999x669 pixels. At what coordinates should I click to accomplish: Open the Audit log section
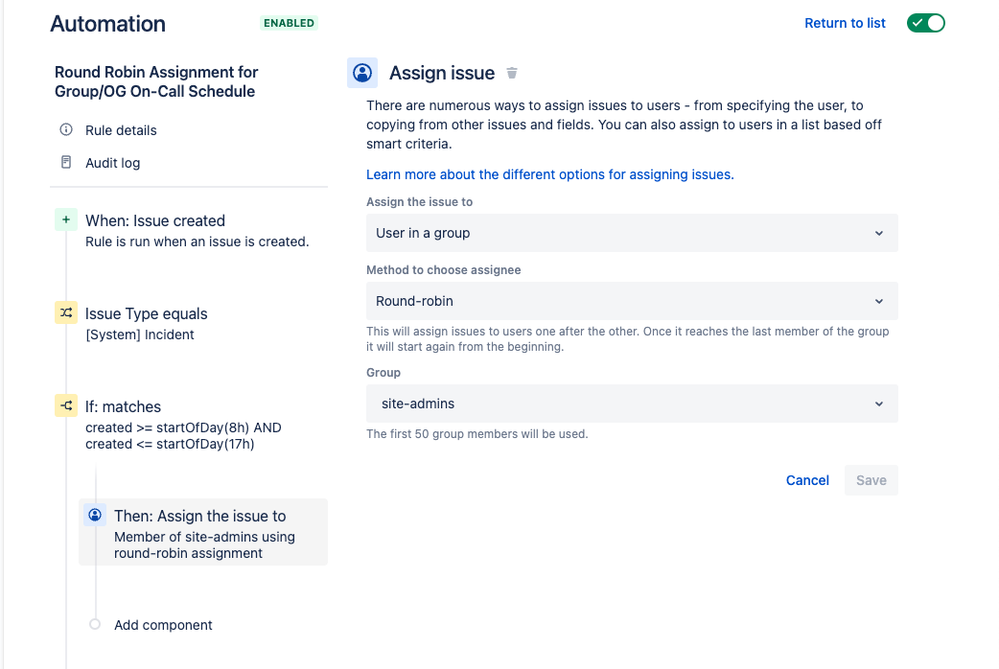tap(112, 162)
